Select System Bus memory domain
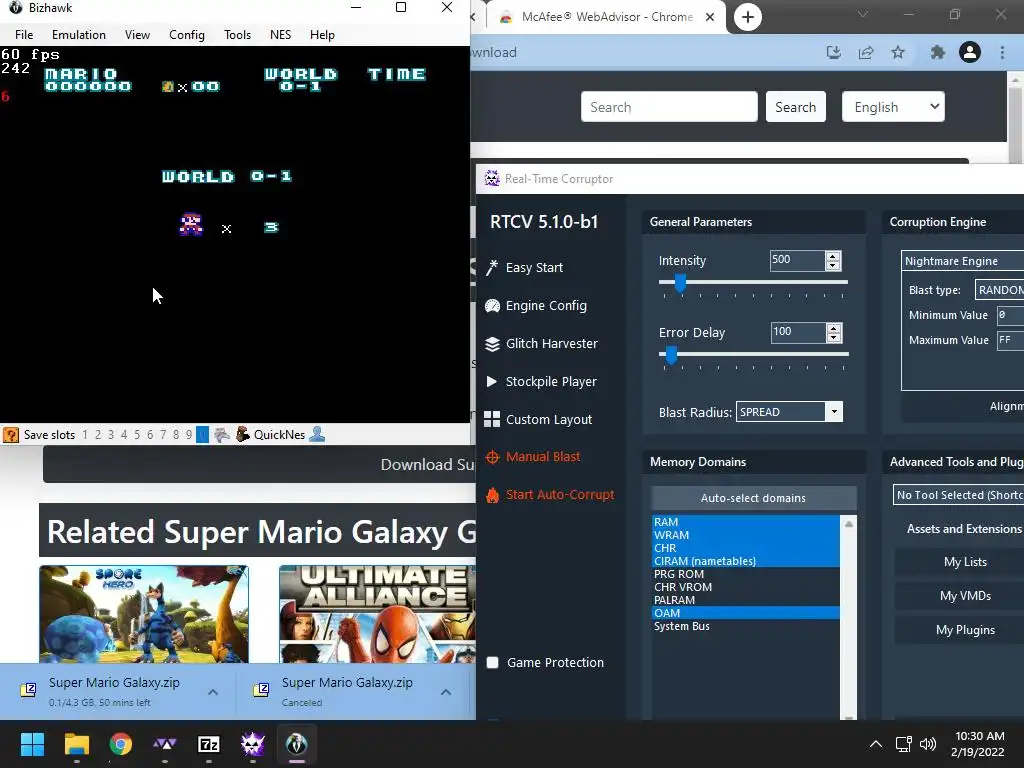This screenshot has width=1024, height=768. [746, 626]
